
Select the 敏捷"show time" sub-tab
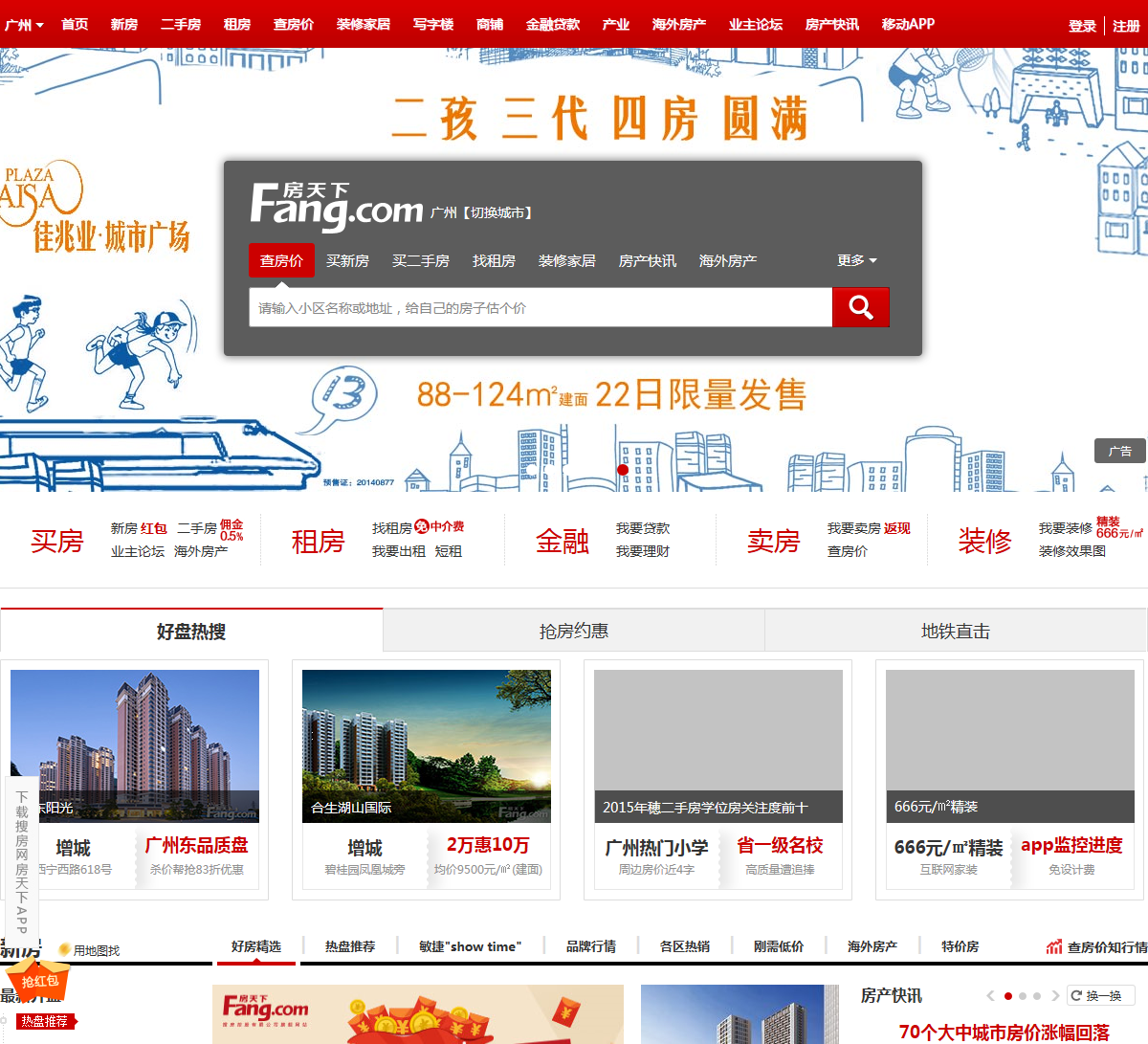(470, 946)
